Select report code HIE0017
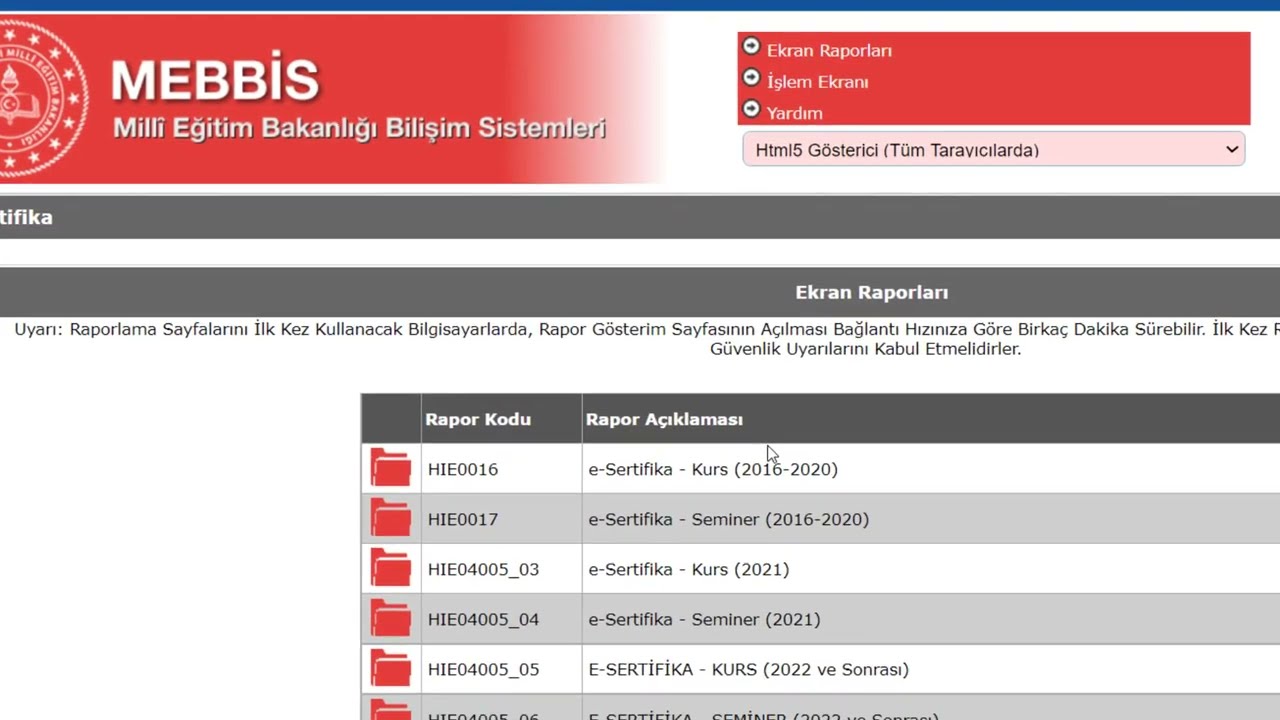This screenshot has width=1280, height=720. (x=463, y=519)
